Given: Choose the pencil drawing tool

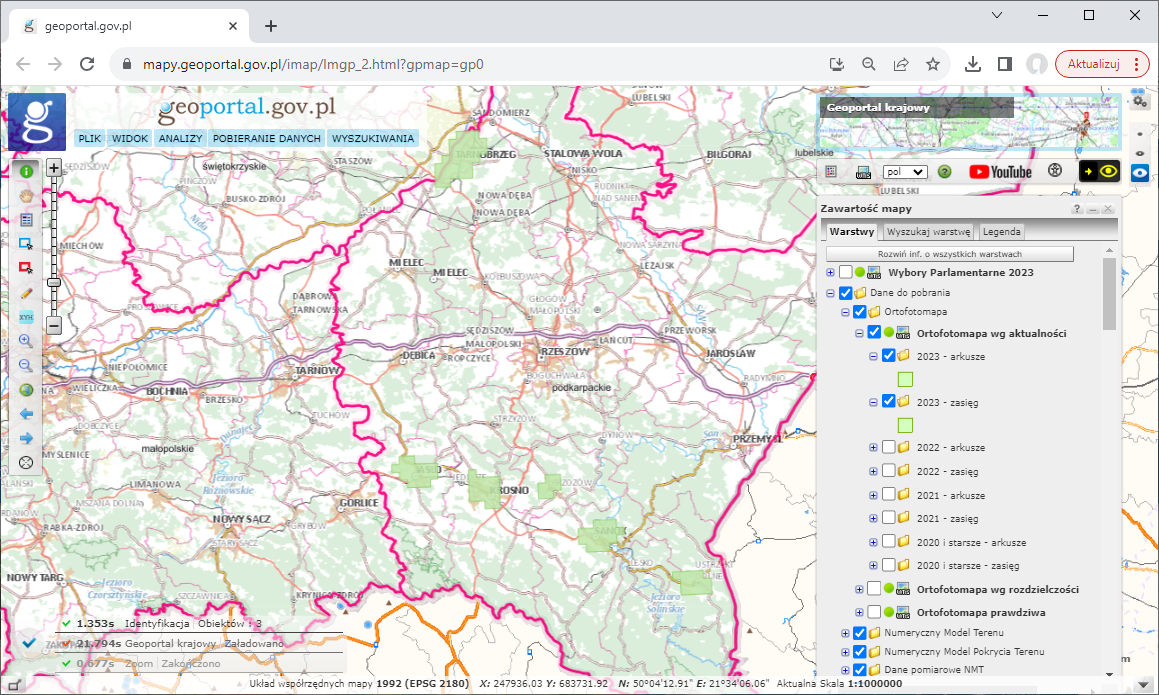Looking at the screenshot, I should point(26,293).
